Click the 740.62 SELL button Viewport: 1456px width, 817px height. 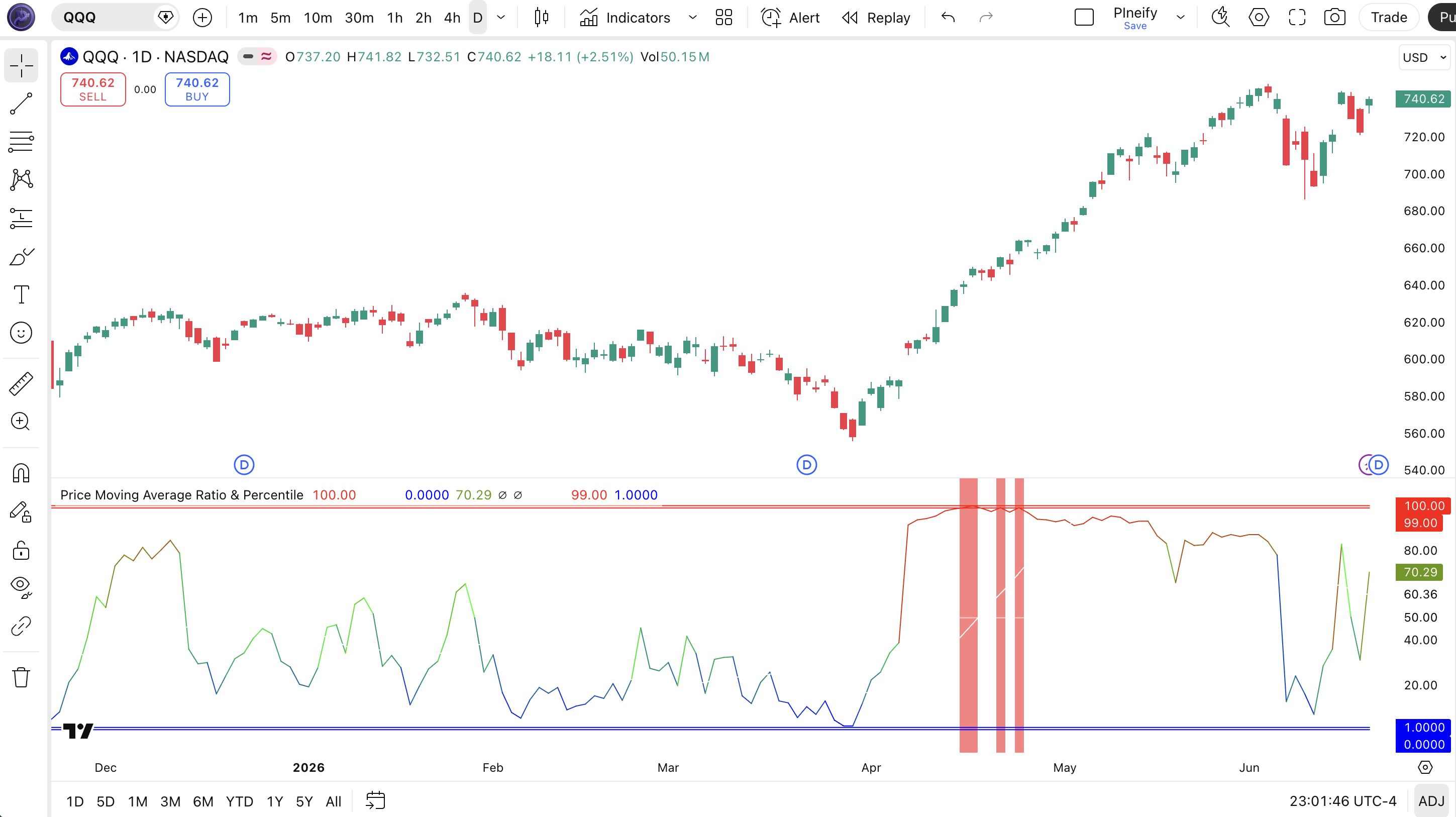(x=92, y=89)
